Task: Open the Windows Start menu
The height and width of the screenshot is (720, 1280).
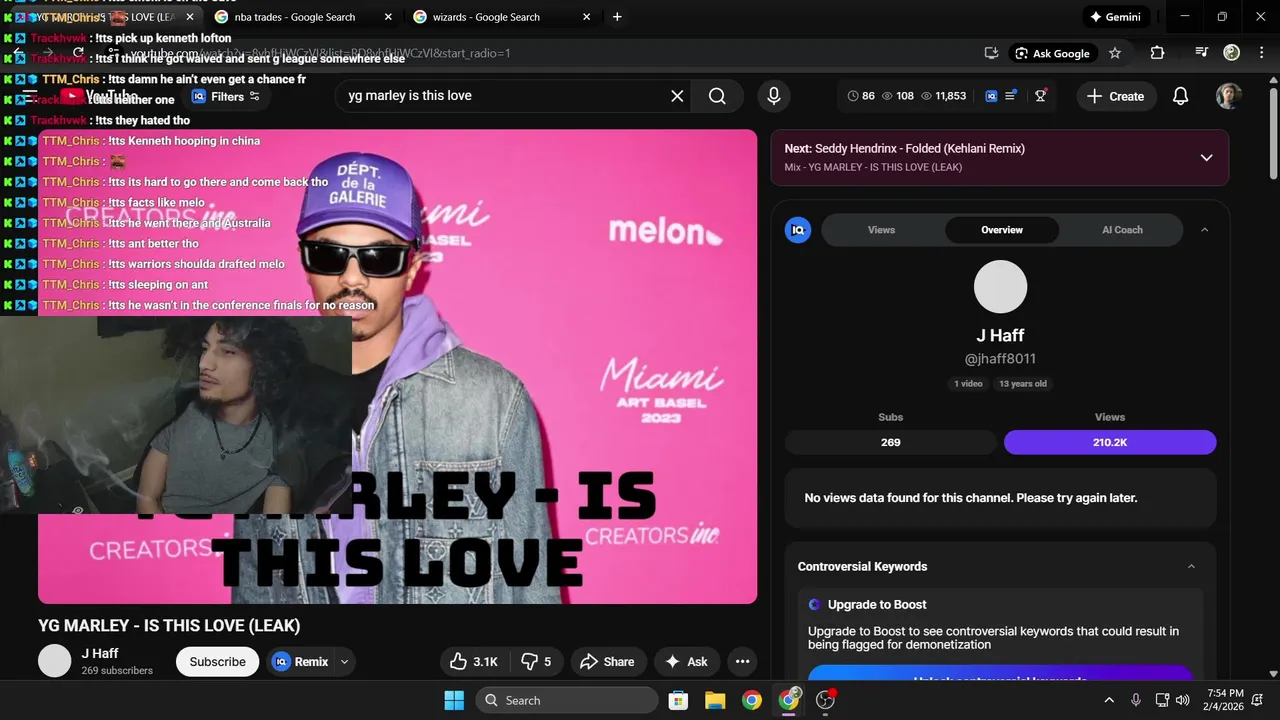Action: tap(454, 700)
